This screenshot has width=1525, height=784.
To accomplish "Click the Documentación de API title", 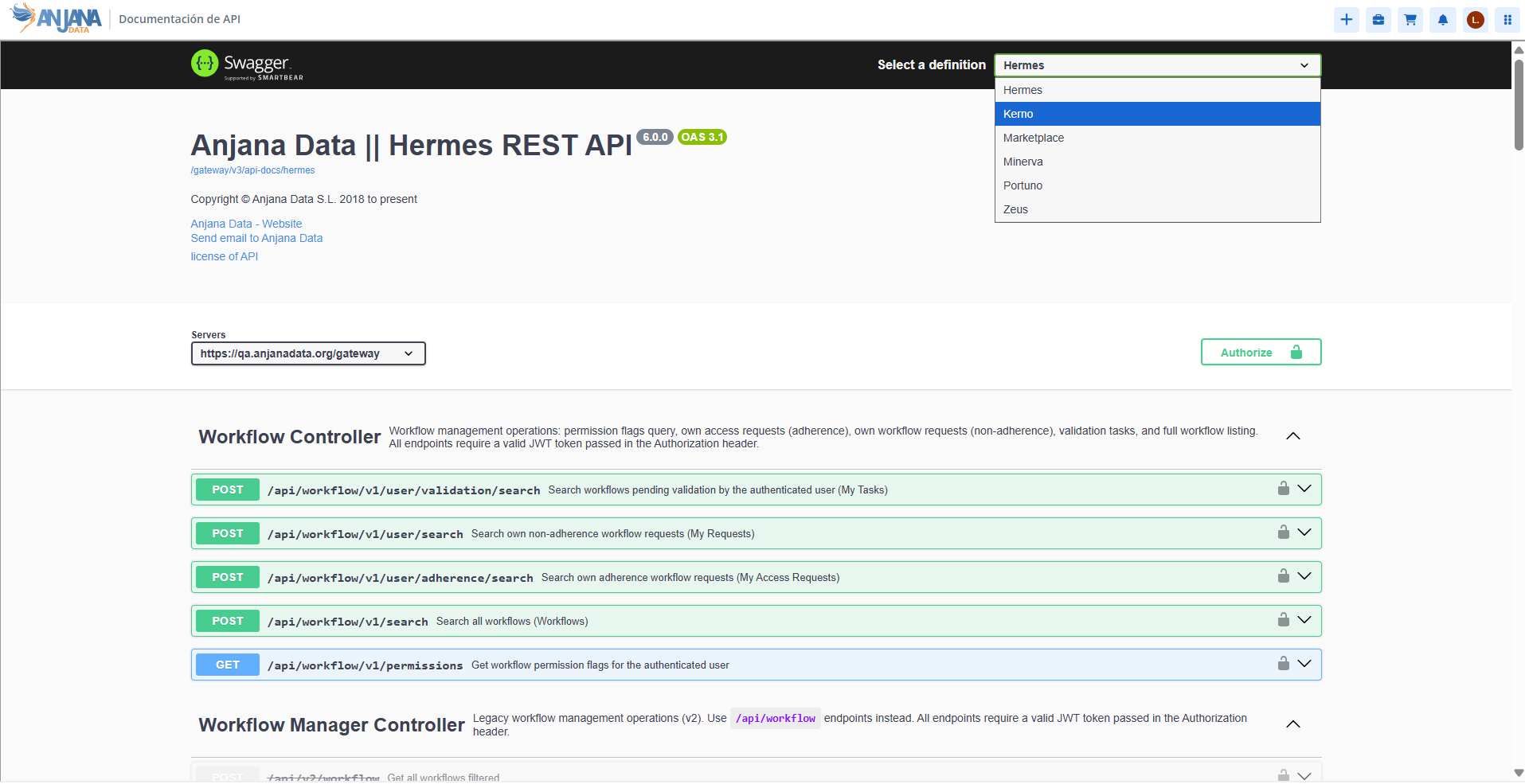I will click(180, 19).
